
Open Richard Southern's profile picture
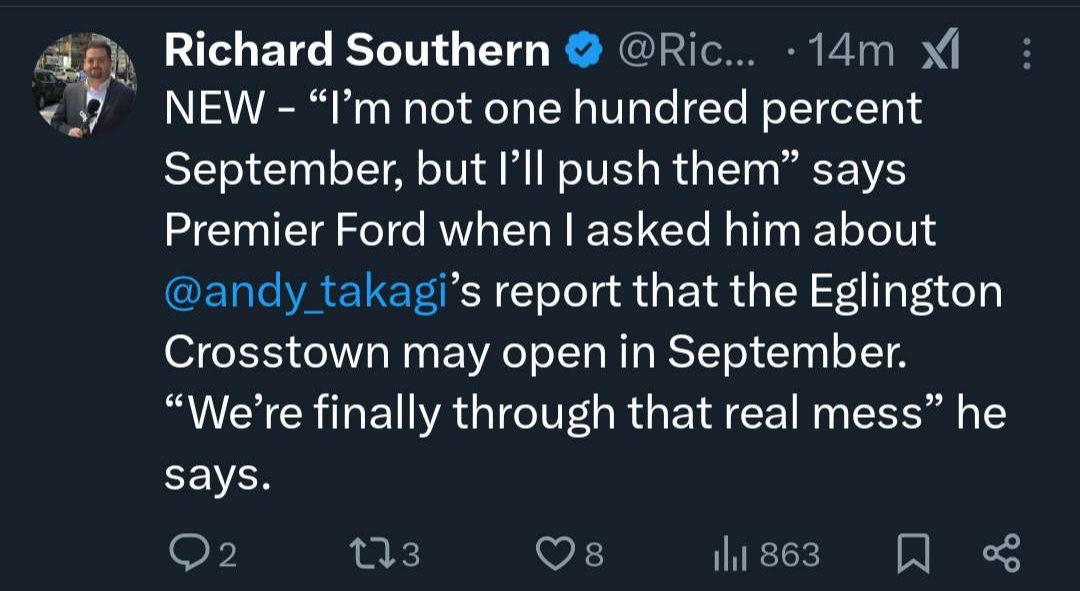tap(84, 85)
